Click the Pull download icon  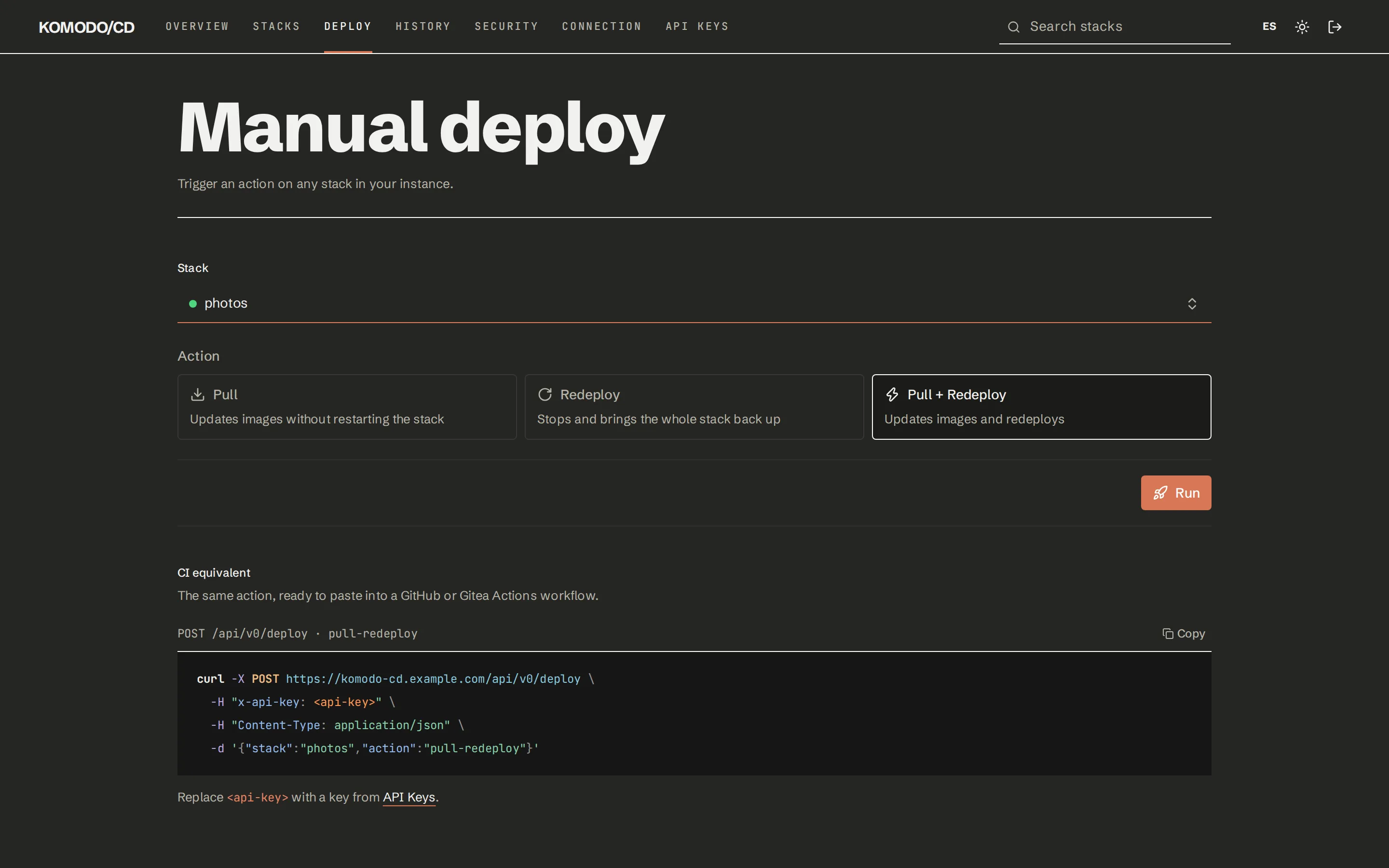click(x=197, y=394)
